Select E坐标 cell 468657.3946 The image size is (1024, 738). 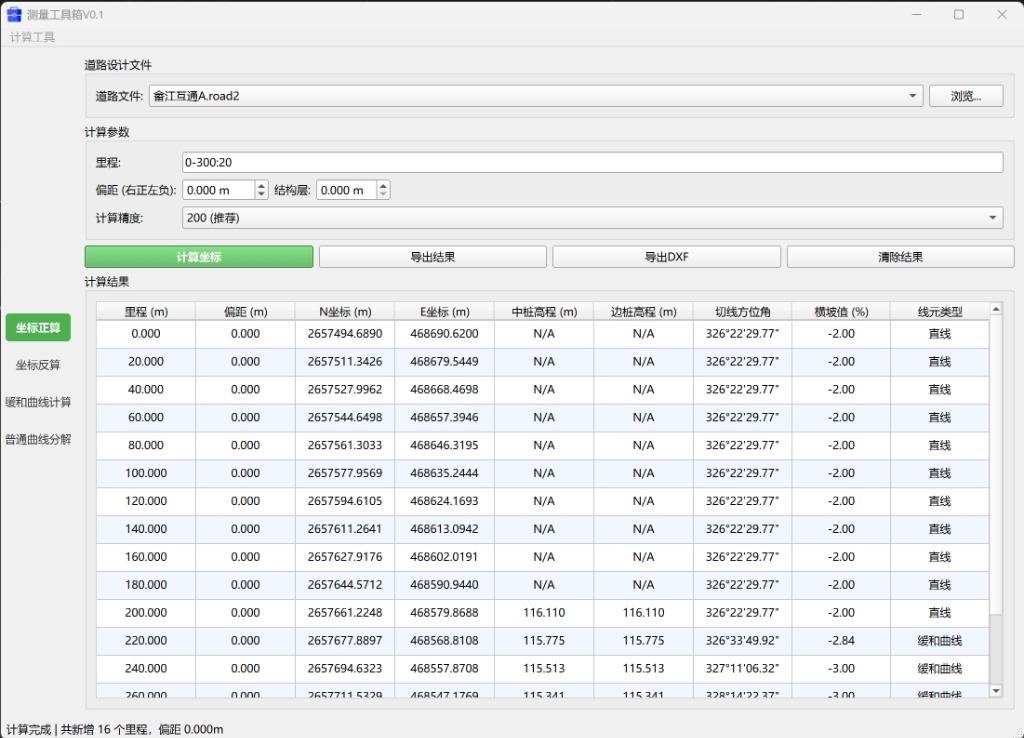point(444,417)
